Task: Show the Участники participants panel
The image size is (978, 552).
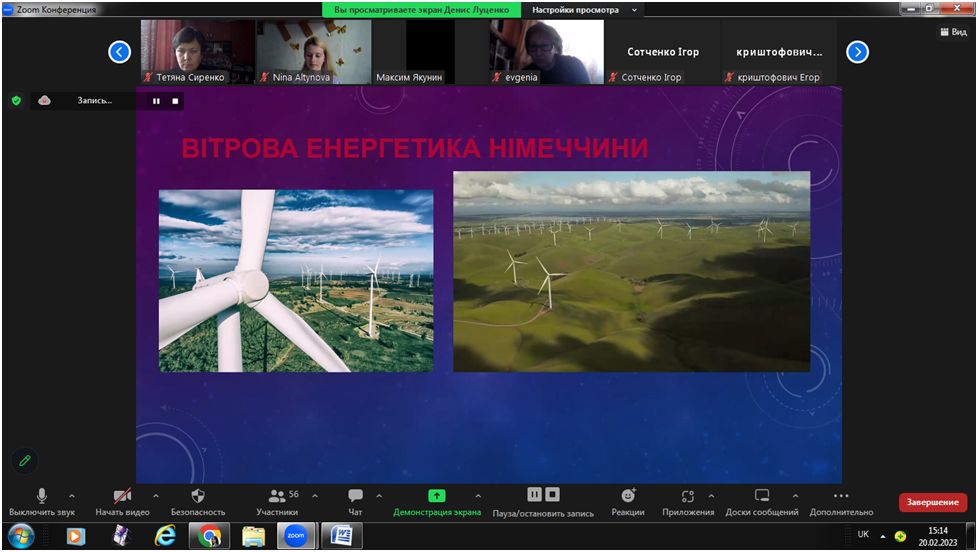Action: coord(277,501)
